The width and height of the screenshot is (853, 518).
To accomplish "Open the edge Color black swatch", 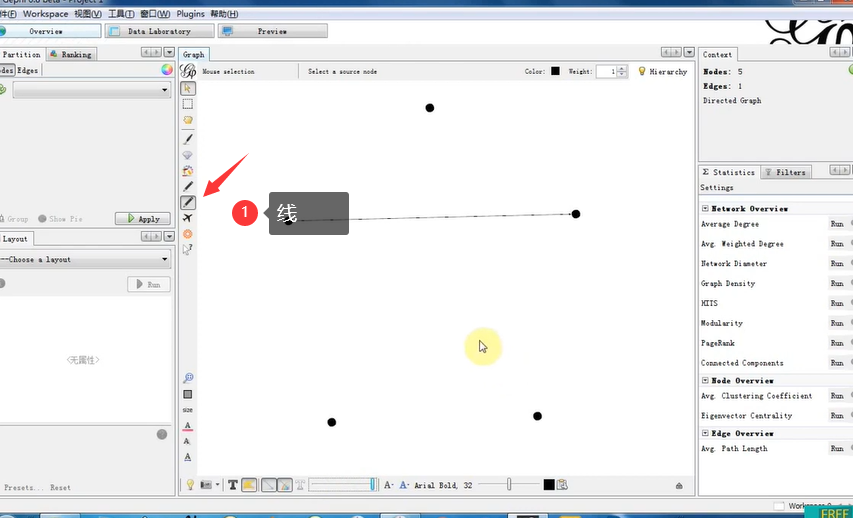I will coord(555,71).
